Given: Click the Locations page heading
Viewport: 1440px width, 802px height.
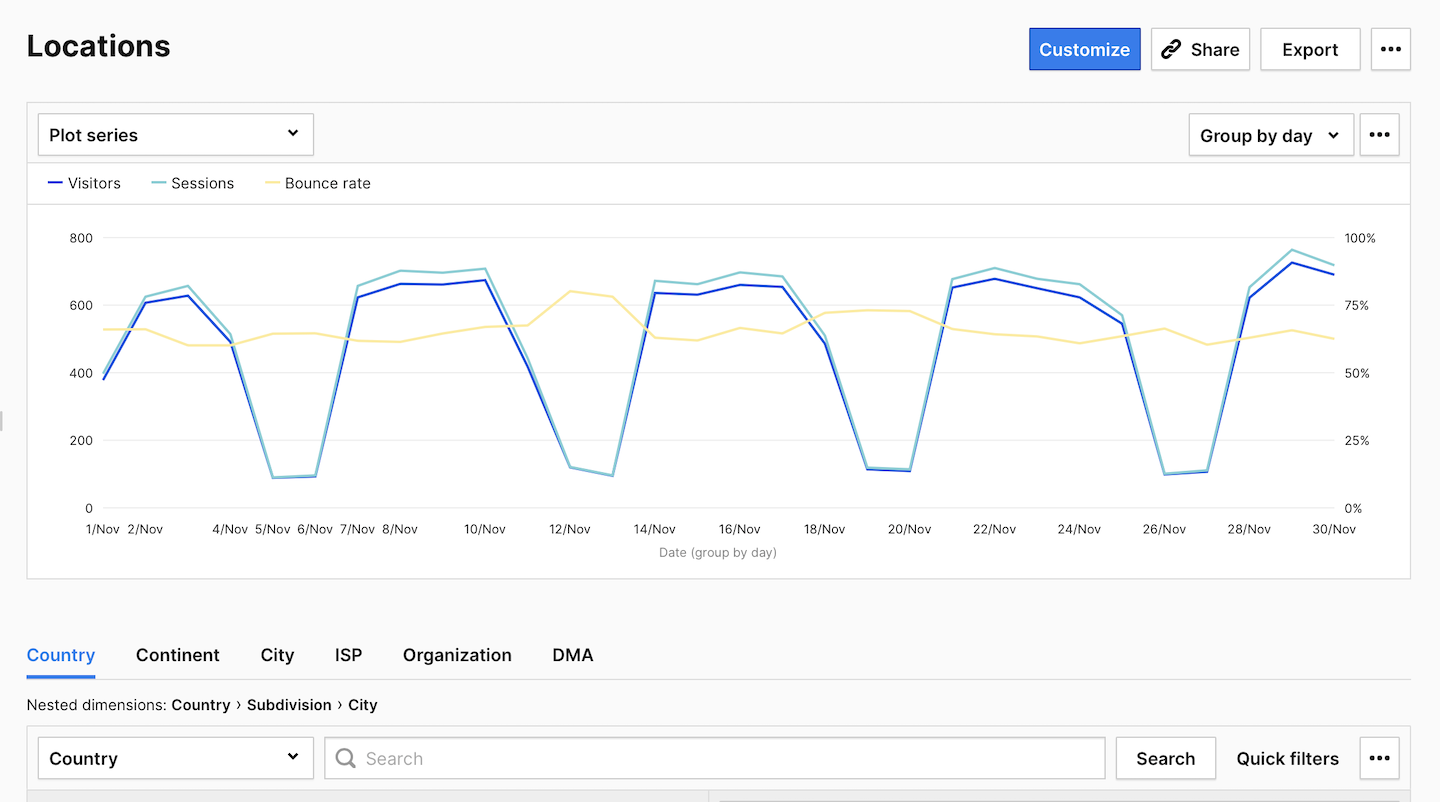Looking at the screenshot, I should (99, 46).
